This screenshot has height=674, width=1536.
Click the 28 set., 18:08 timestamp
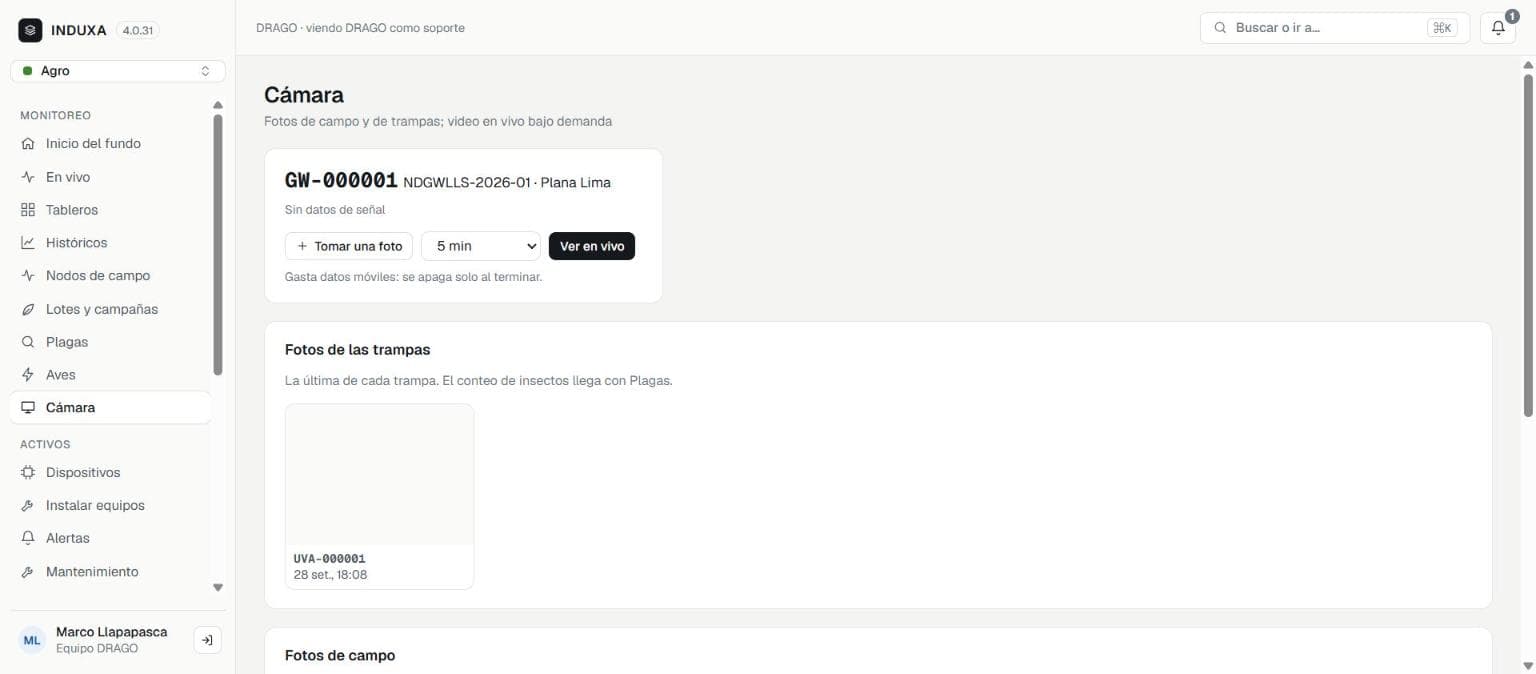click(330, 575)
